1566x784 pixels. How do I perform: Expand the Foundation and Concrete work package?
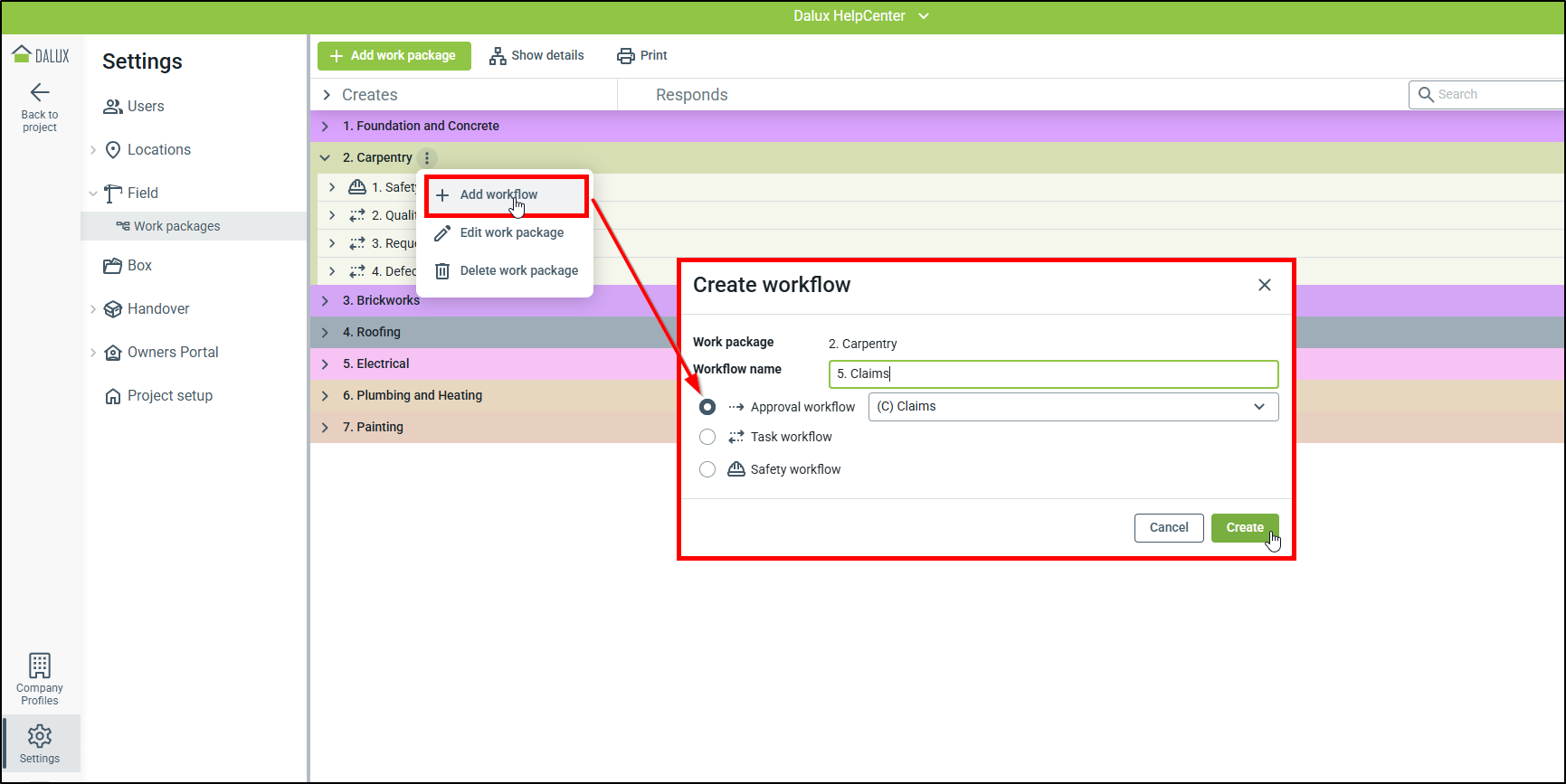coord(326,127)
